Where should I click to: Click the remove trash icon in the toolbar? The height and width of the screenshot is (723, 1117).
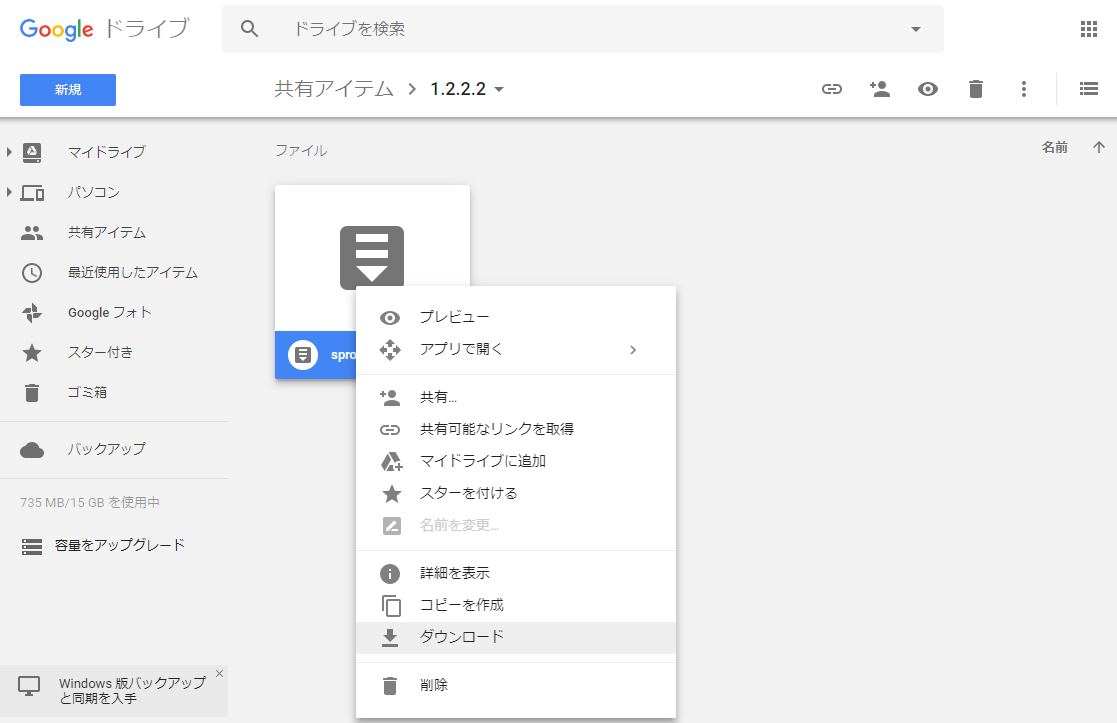[x=975, y=89]
